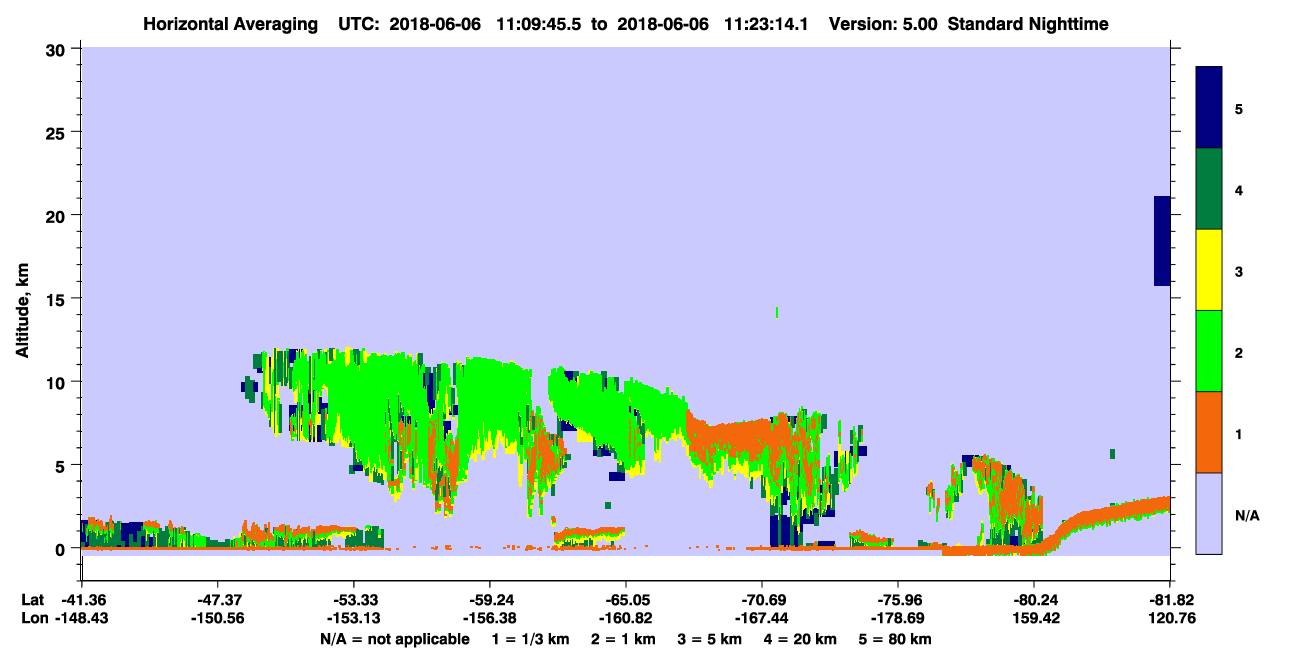Click the dark blue bar at the plot's right edge
This screenshot has width=1300, height=667.
1162,241
